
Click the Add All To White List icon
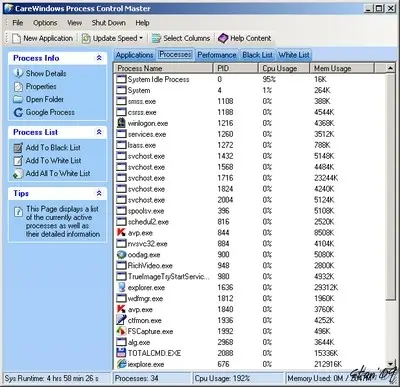pos(18,174)
